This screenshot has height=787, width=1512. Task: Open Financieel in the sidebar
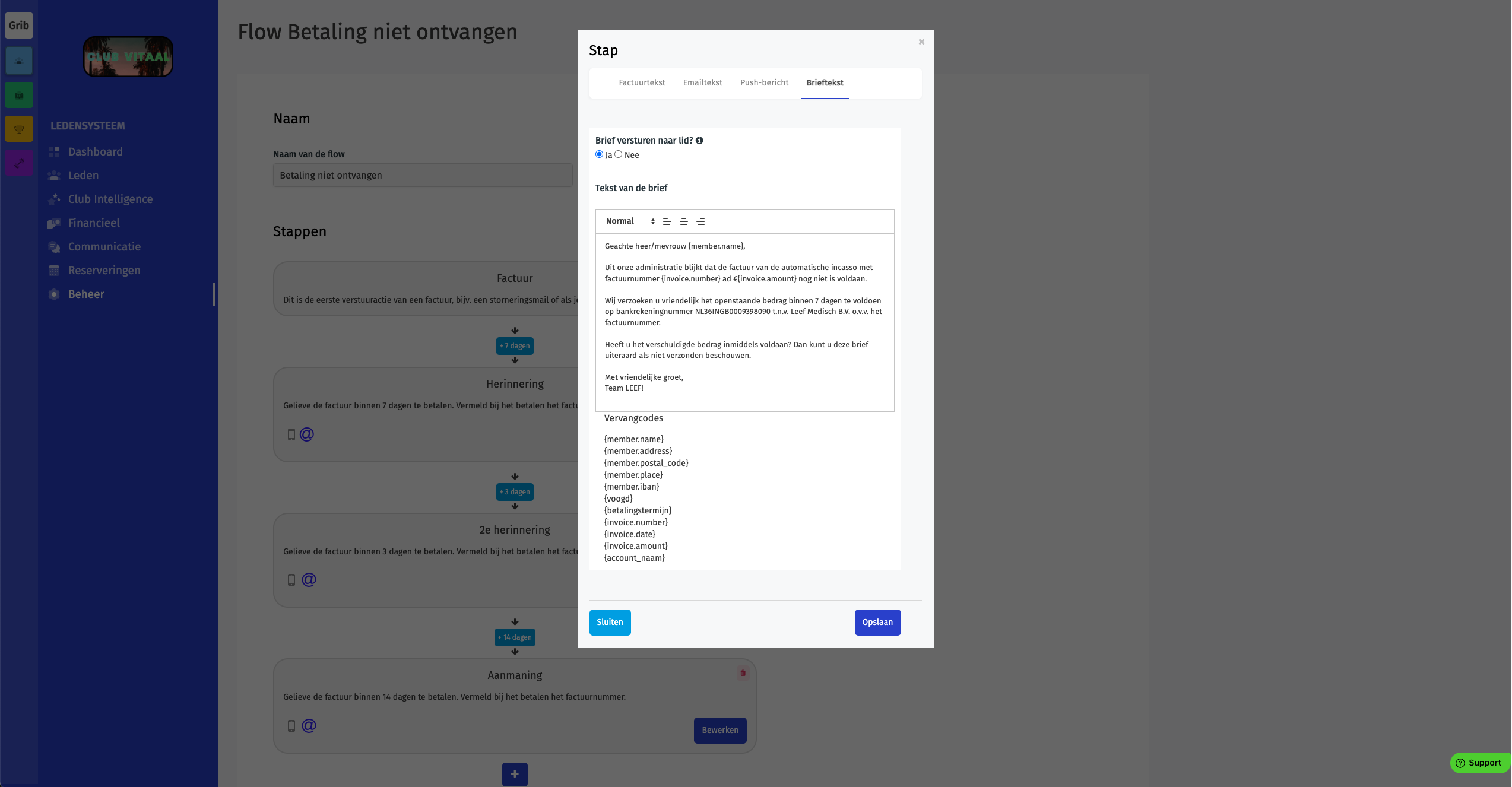pyautogui.click(x=94, y=223)
